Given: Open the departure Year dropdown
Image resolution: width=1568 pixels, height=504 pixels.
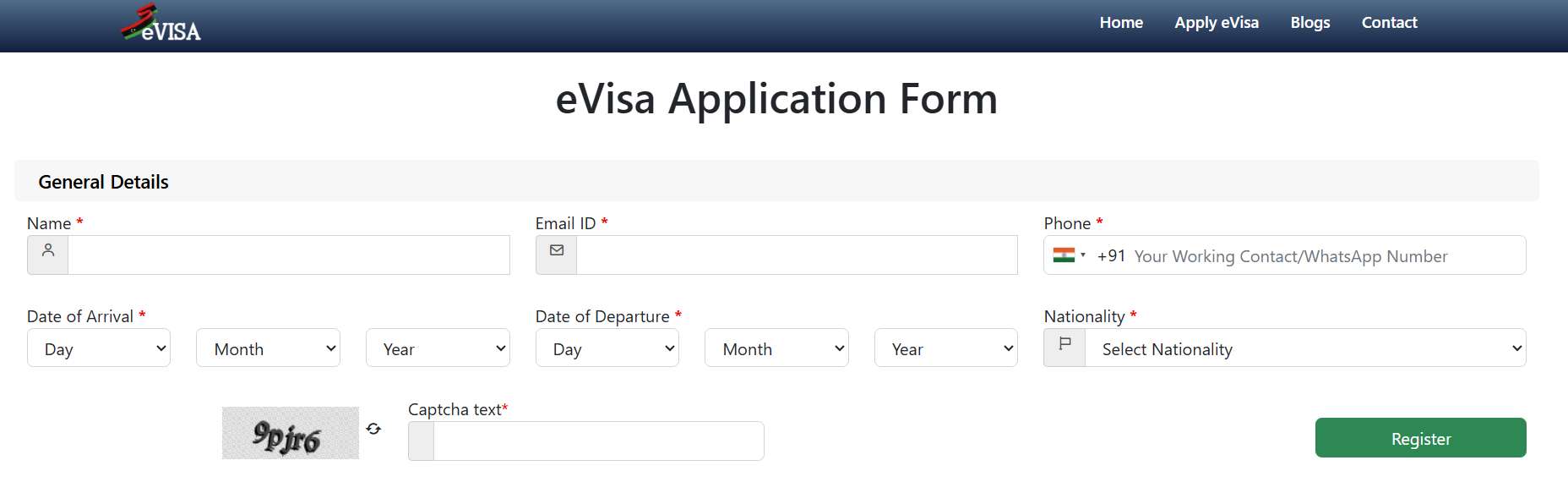Looking at the screenshot, I should click(946, 348).
